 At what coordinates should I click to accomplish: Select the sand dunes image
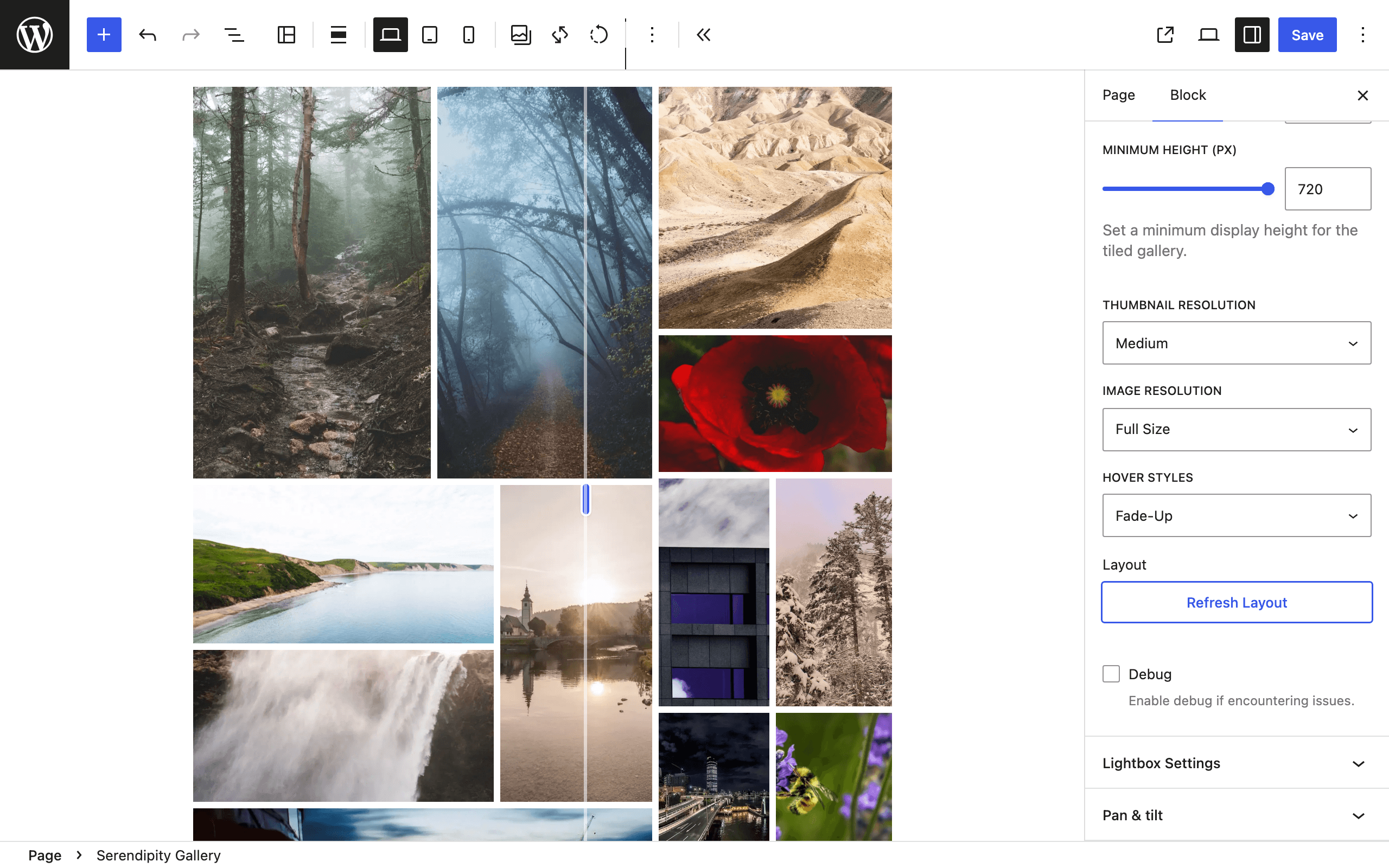[x=775, y=208]
